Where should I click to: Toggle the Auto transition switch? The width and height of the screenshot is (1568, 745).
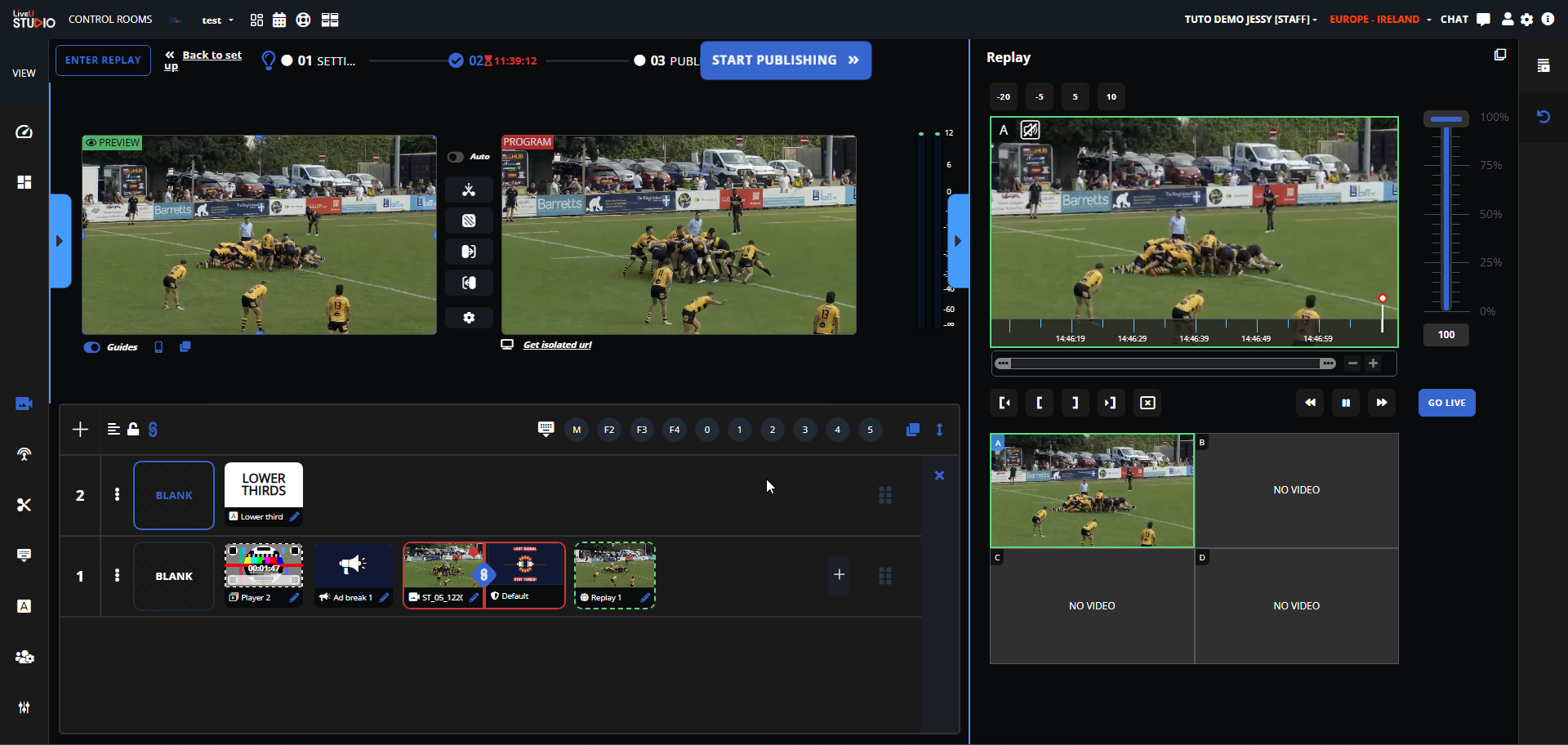(456, 157)
